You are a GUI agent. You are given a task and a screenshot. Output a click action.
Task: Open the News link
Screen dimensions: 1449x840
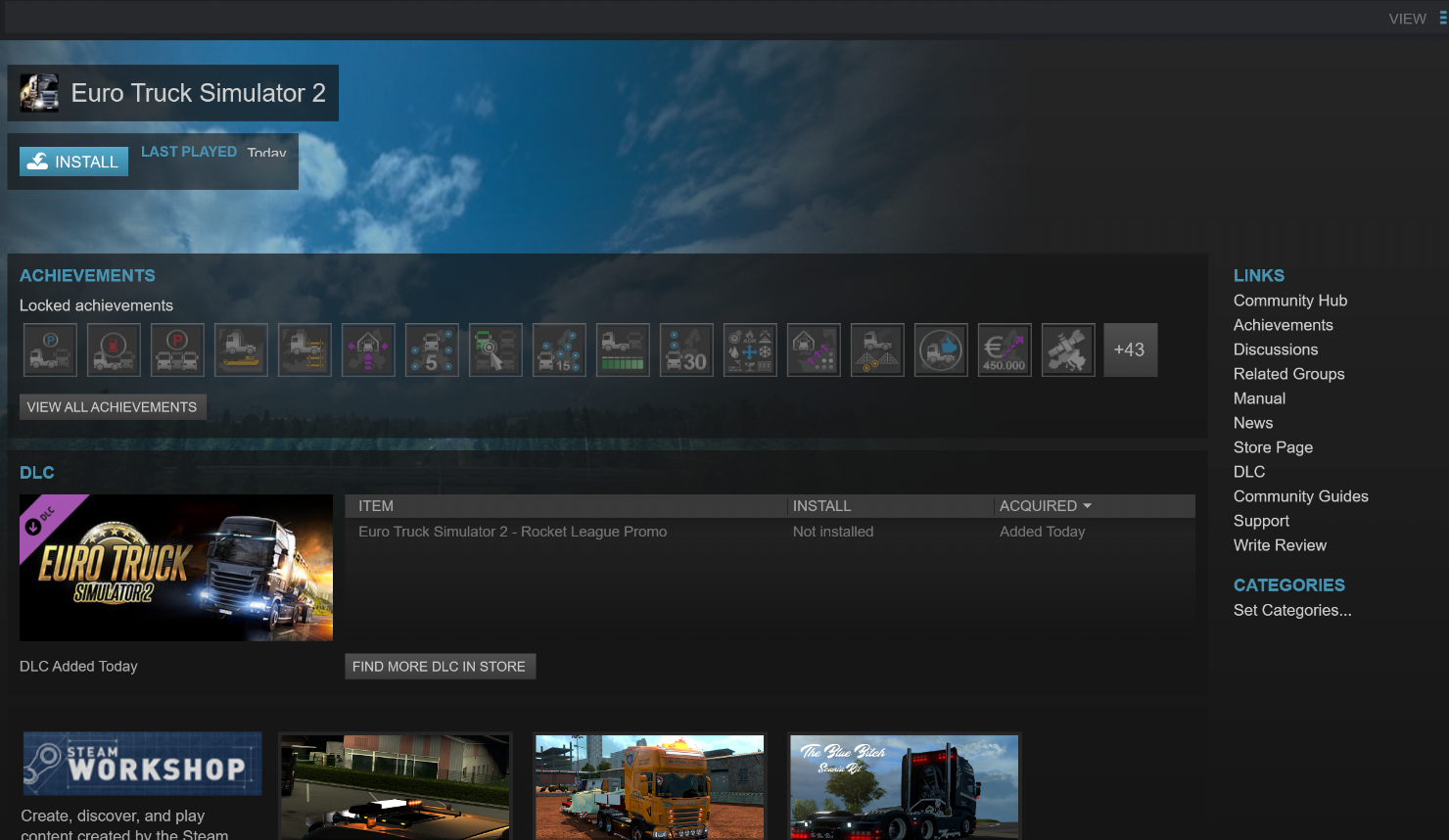1253,423
